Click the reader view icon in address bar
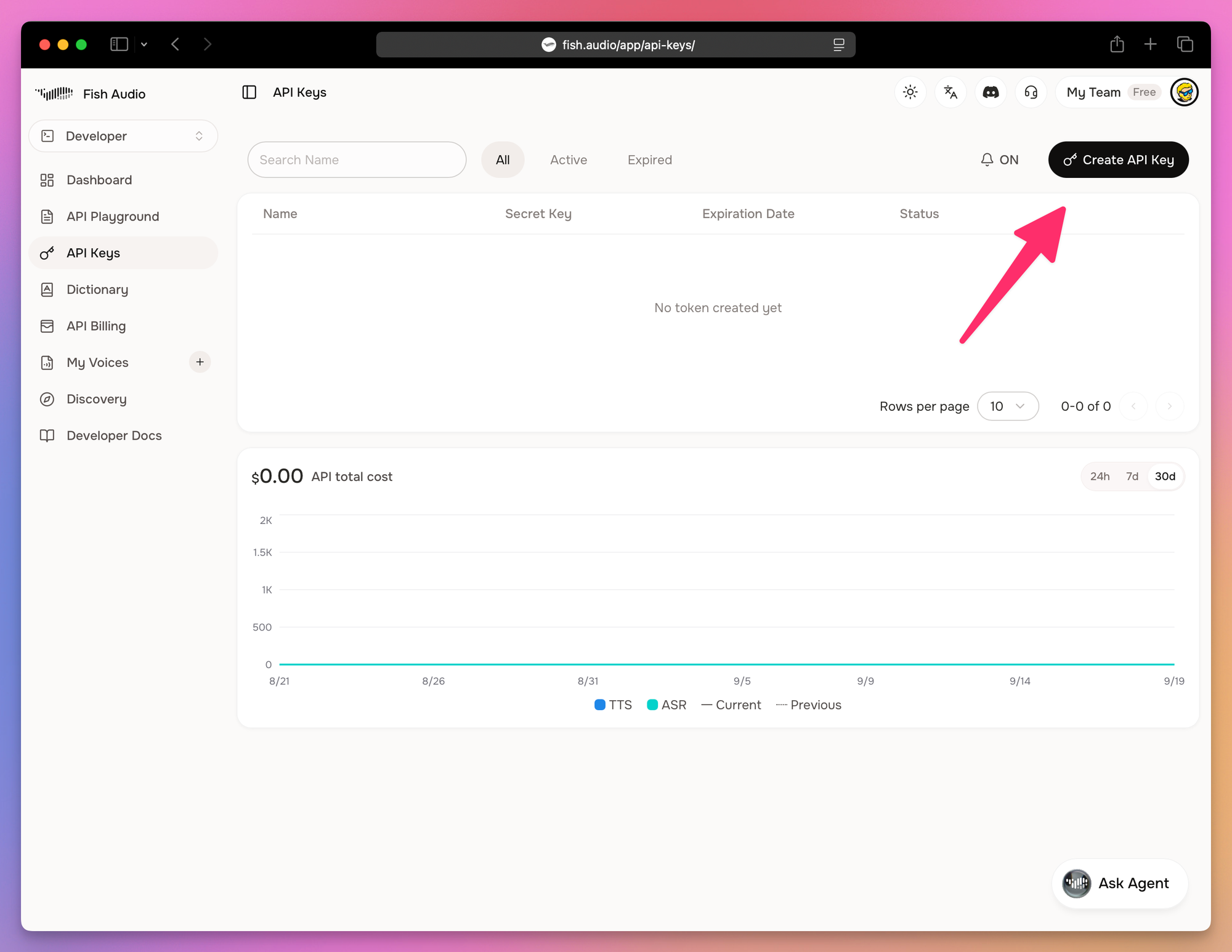The image size is (1232, 952). coord(838,45)
